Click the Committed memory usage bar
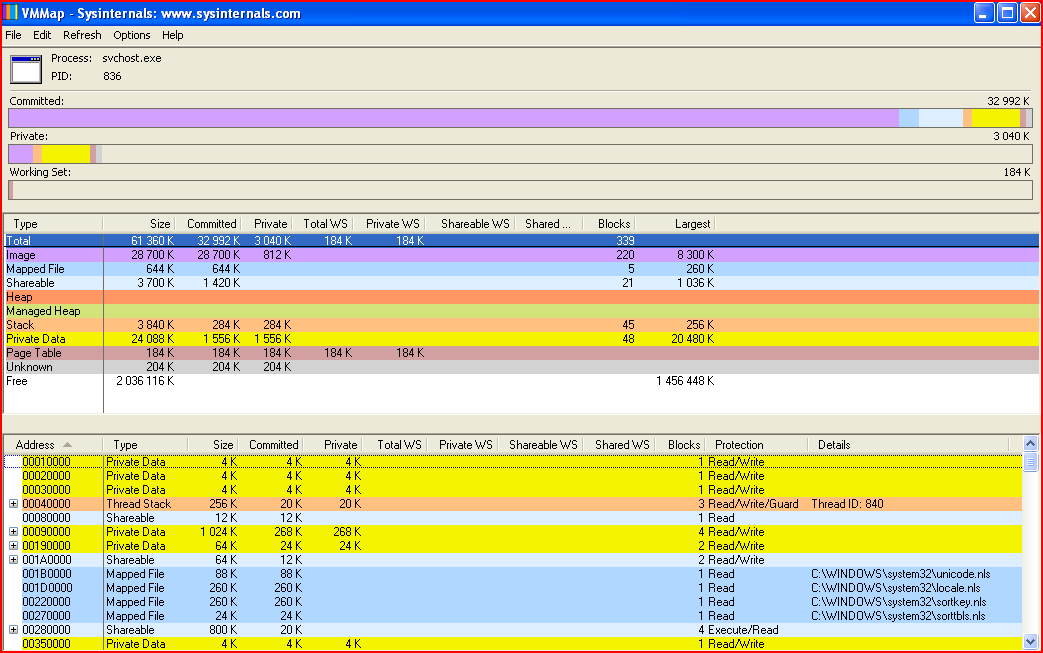The width and height of the screenshot is (1043, 653). click(x=520, y=118)
